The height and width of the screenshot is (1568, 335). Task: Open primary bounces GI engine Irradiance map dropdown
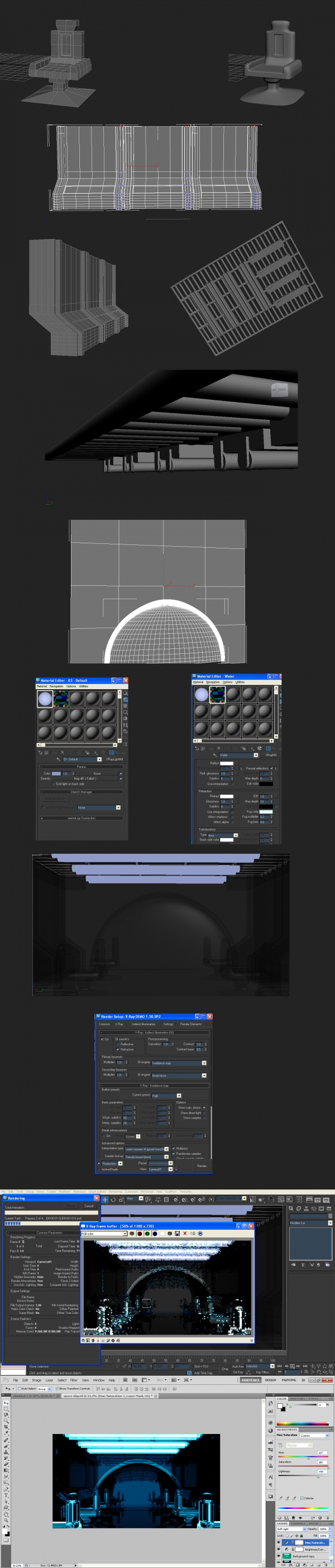click(179, 1063)
